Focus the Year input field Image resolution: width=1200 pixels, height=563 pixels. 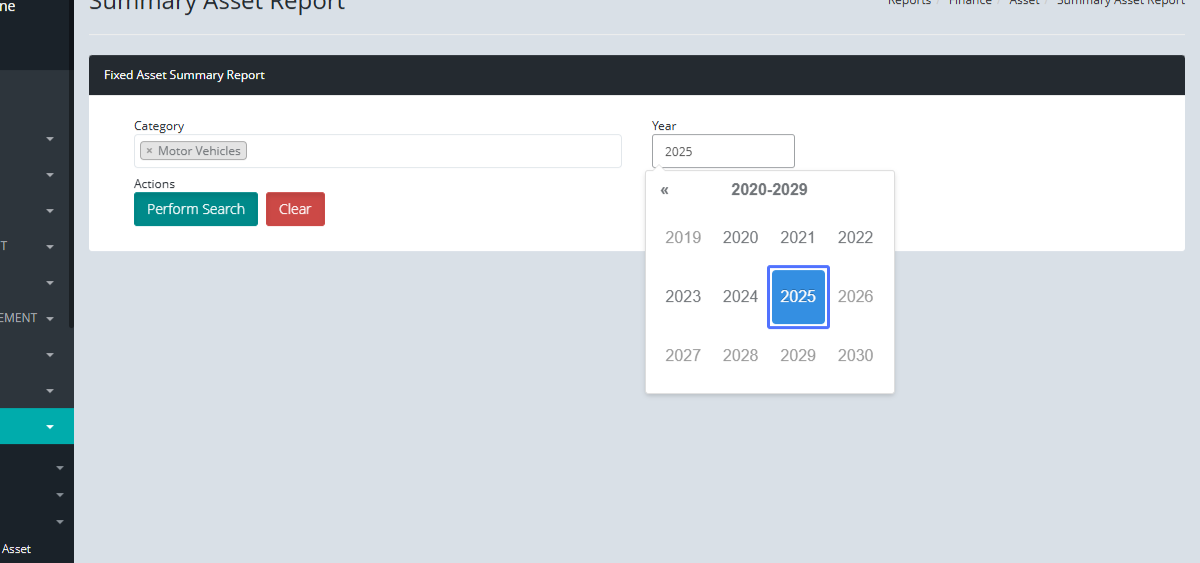coord(723,152)
